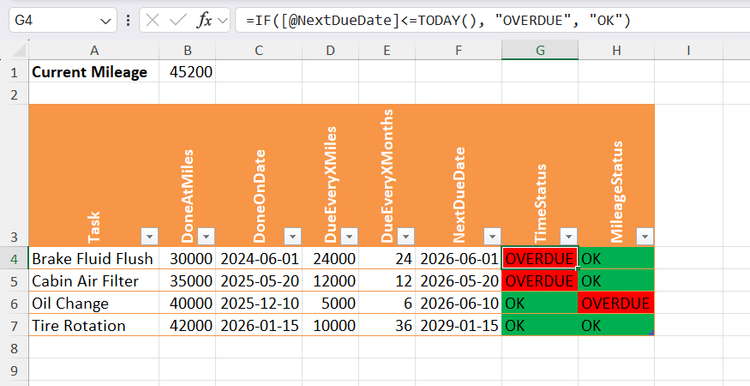Open the MileageStatus filter dropdown
The image size is (750, 386).
[645, 236]
